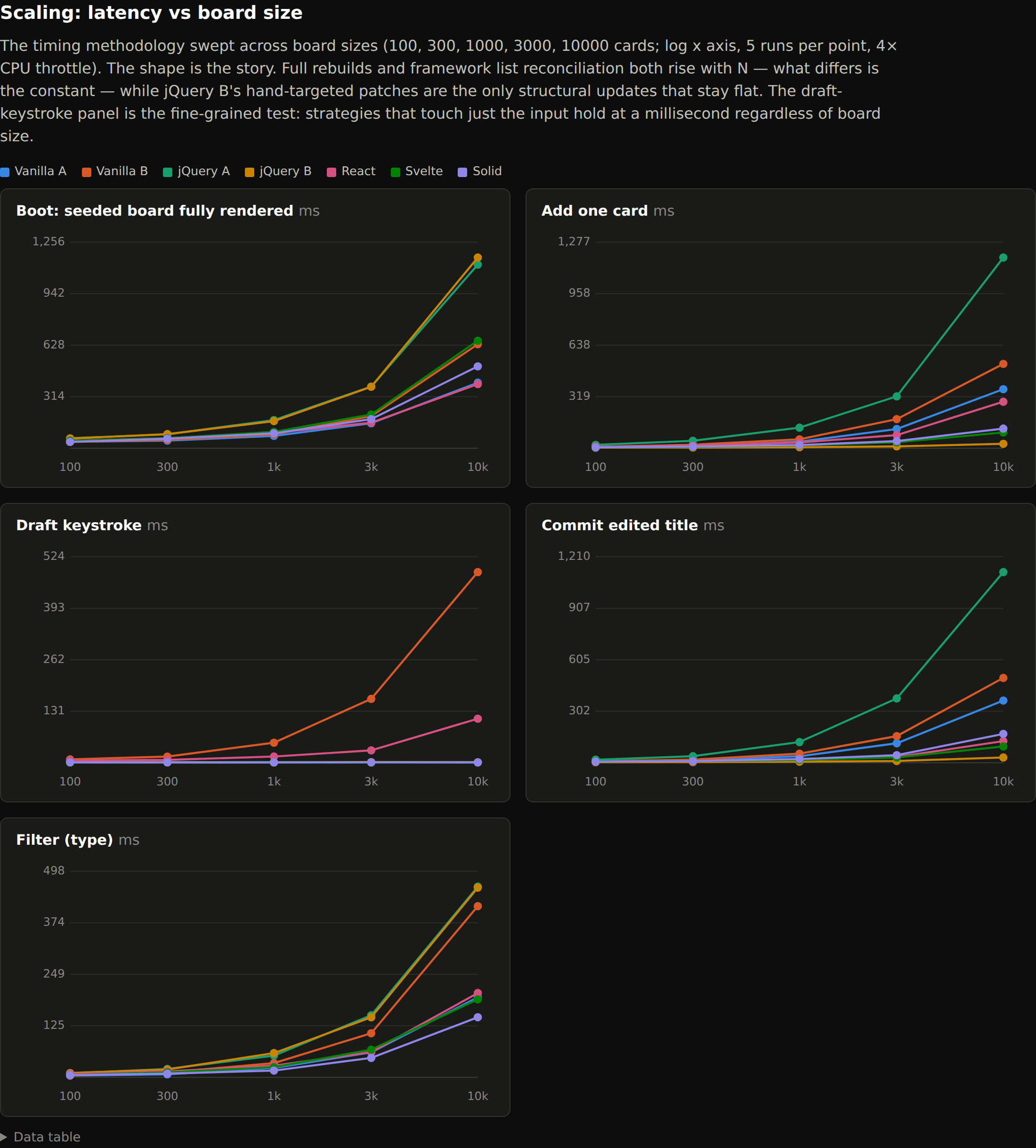
Task: Select the 'React' legend label
Action: click(x=358, y=171)
